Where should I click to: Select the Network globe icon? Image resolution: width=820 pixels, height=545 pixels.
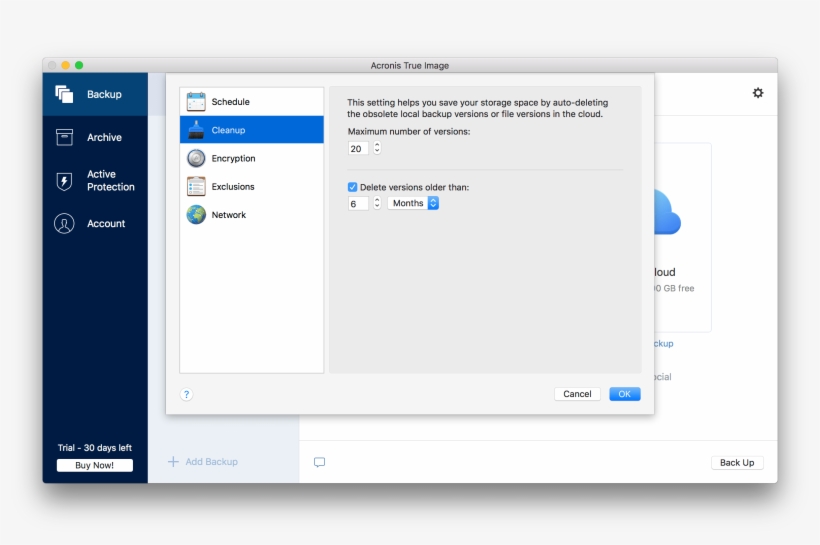pyautogui.click(x=196, y=214)
